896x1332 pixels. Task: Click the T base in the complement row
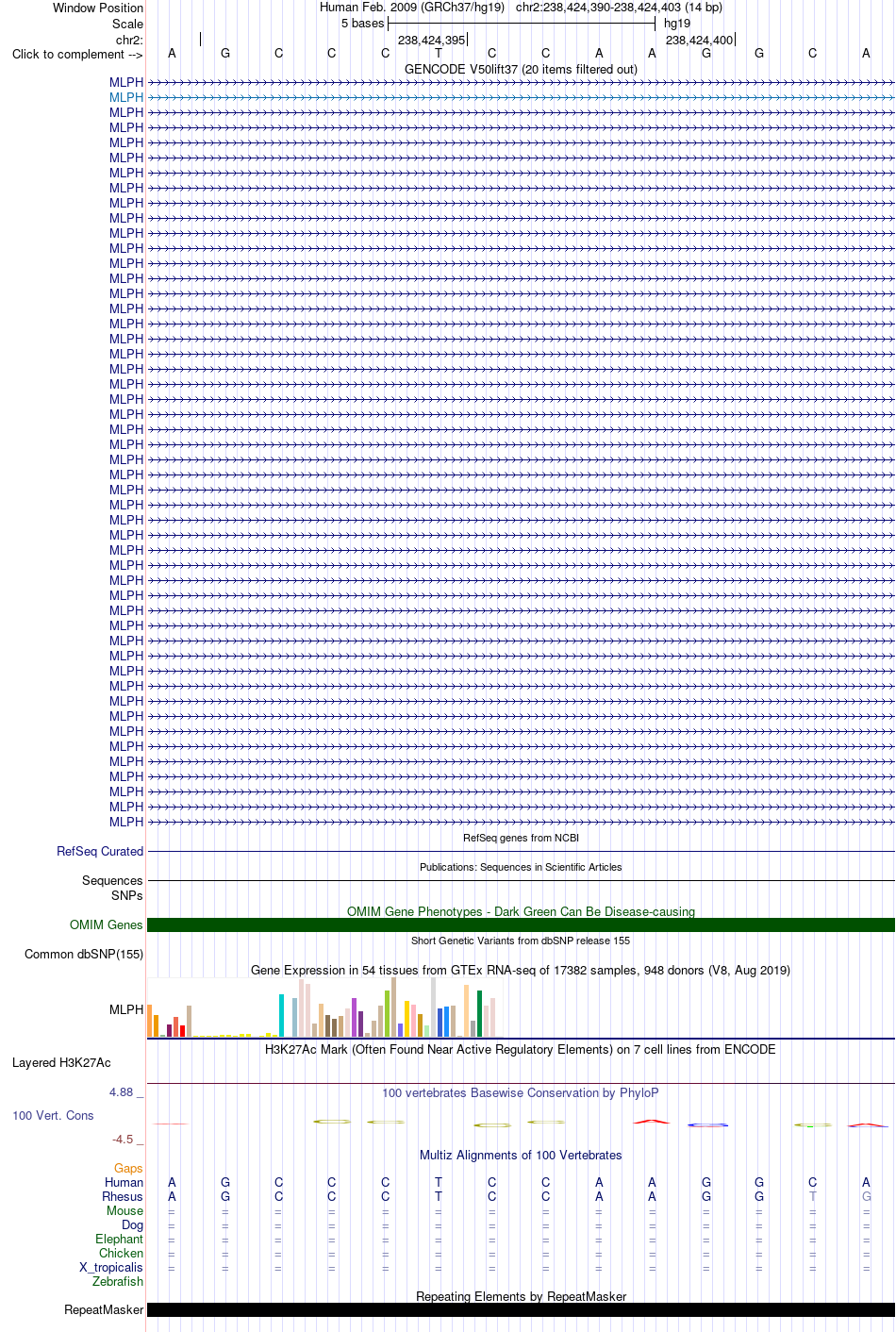(x=439, y=54)
